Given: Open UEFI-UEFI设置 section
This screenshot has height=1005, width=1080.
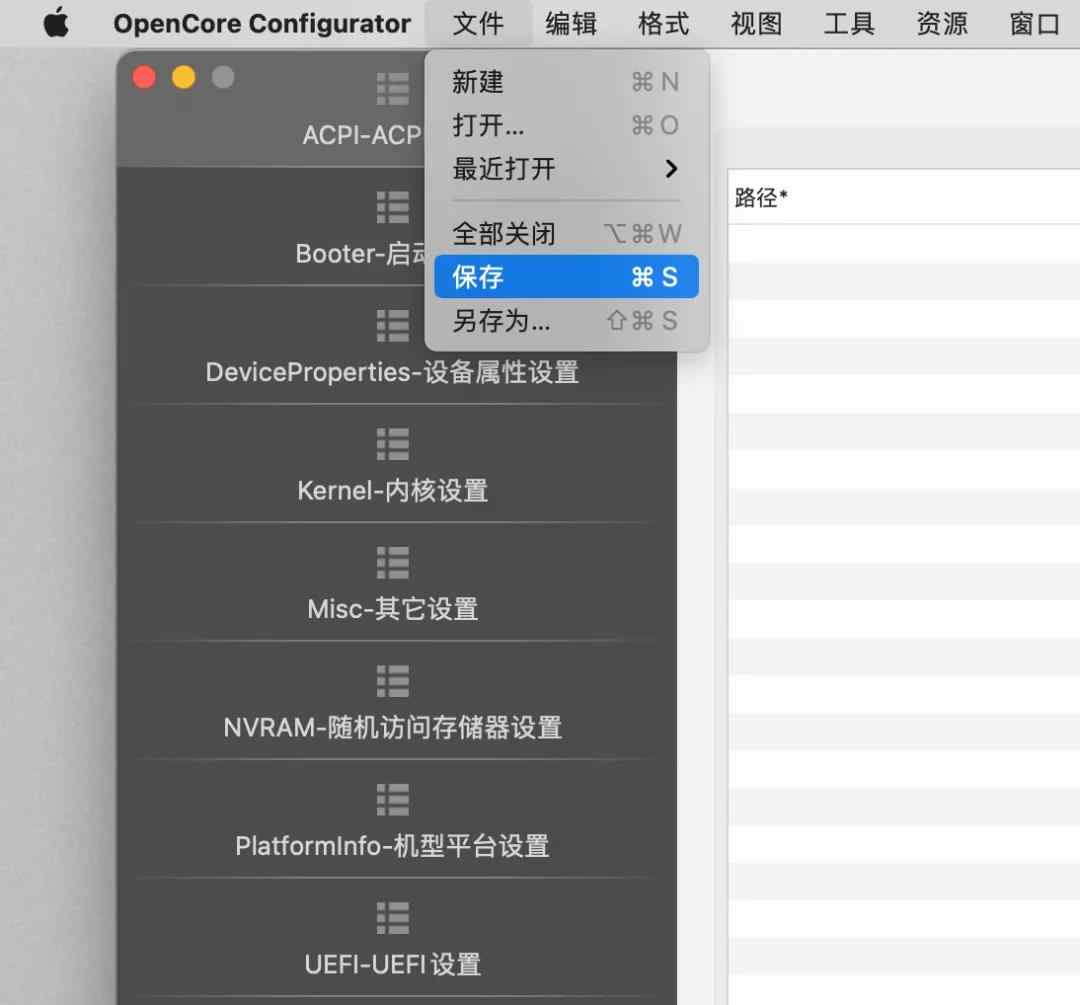Looking at the screenshot, I should pyautogui.click(x=393, y=965).
